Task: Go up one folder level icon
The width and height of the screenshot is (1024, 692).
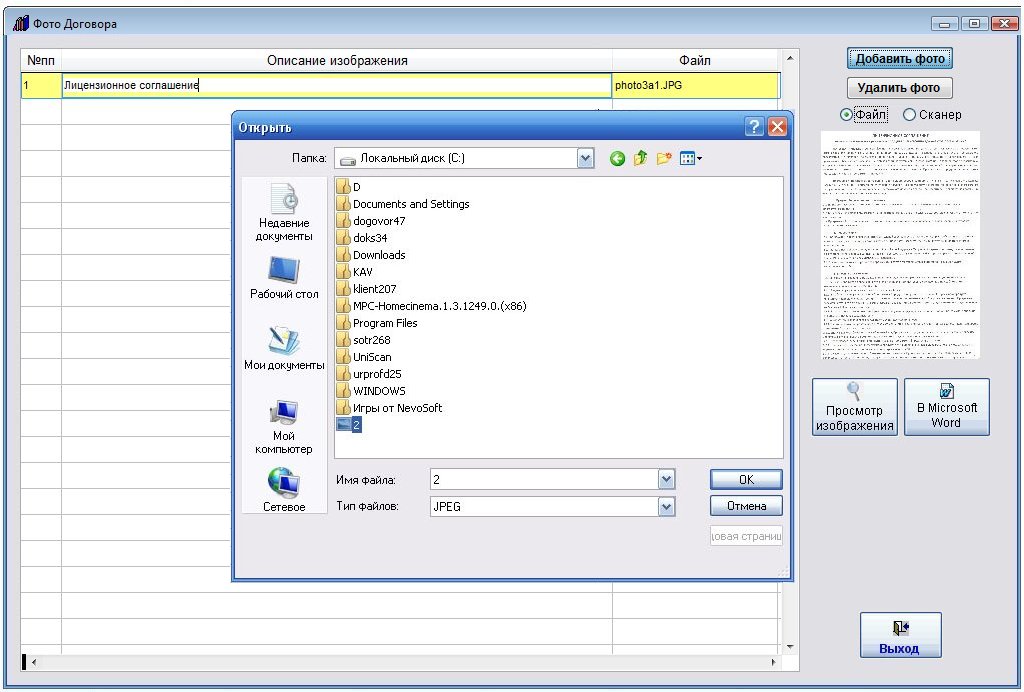Action: (640, 158)
